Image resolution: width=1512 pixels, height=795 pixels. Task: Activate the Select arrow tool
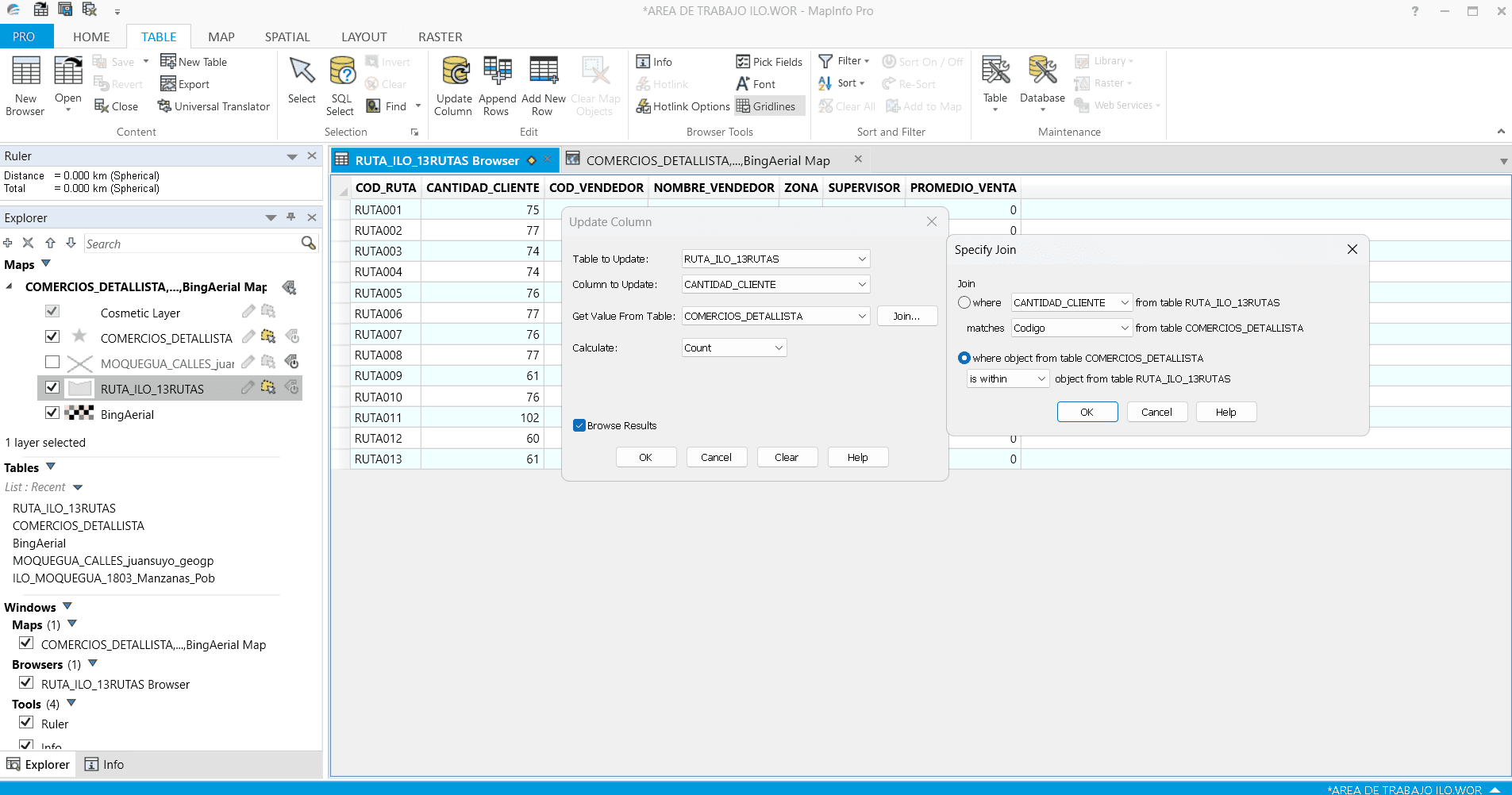pos(302,79)
